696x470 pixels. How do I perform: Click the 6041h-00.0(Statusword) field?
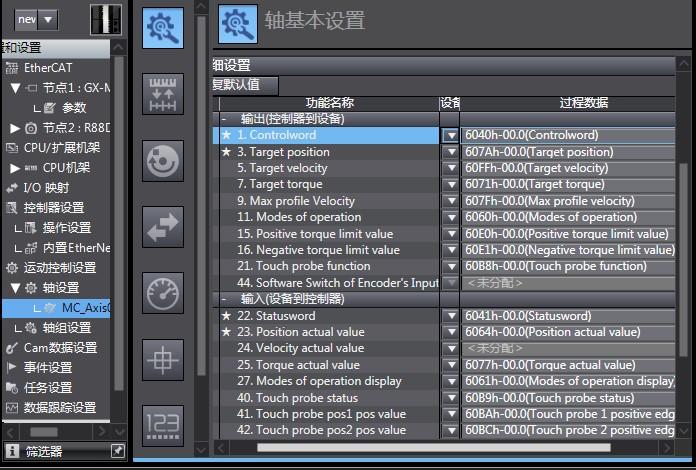click(568, 316)
